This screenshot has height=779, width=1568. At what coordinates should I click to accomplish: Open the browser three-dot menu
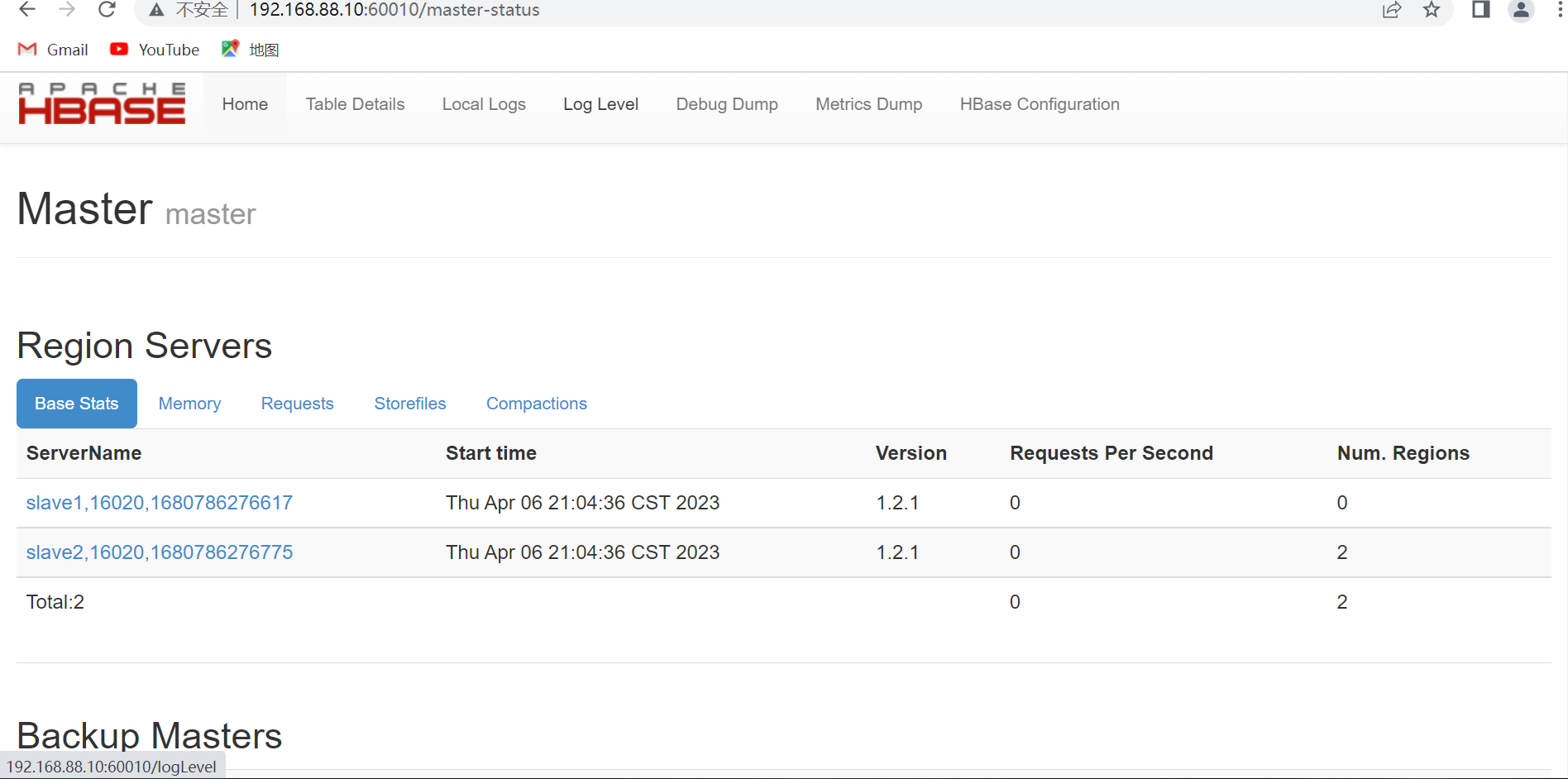point(1560,10)
